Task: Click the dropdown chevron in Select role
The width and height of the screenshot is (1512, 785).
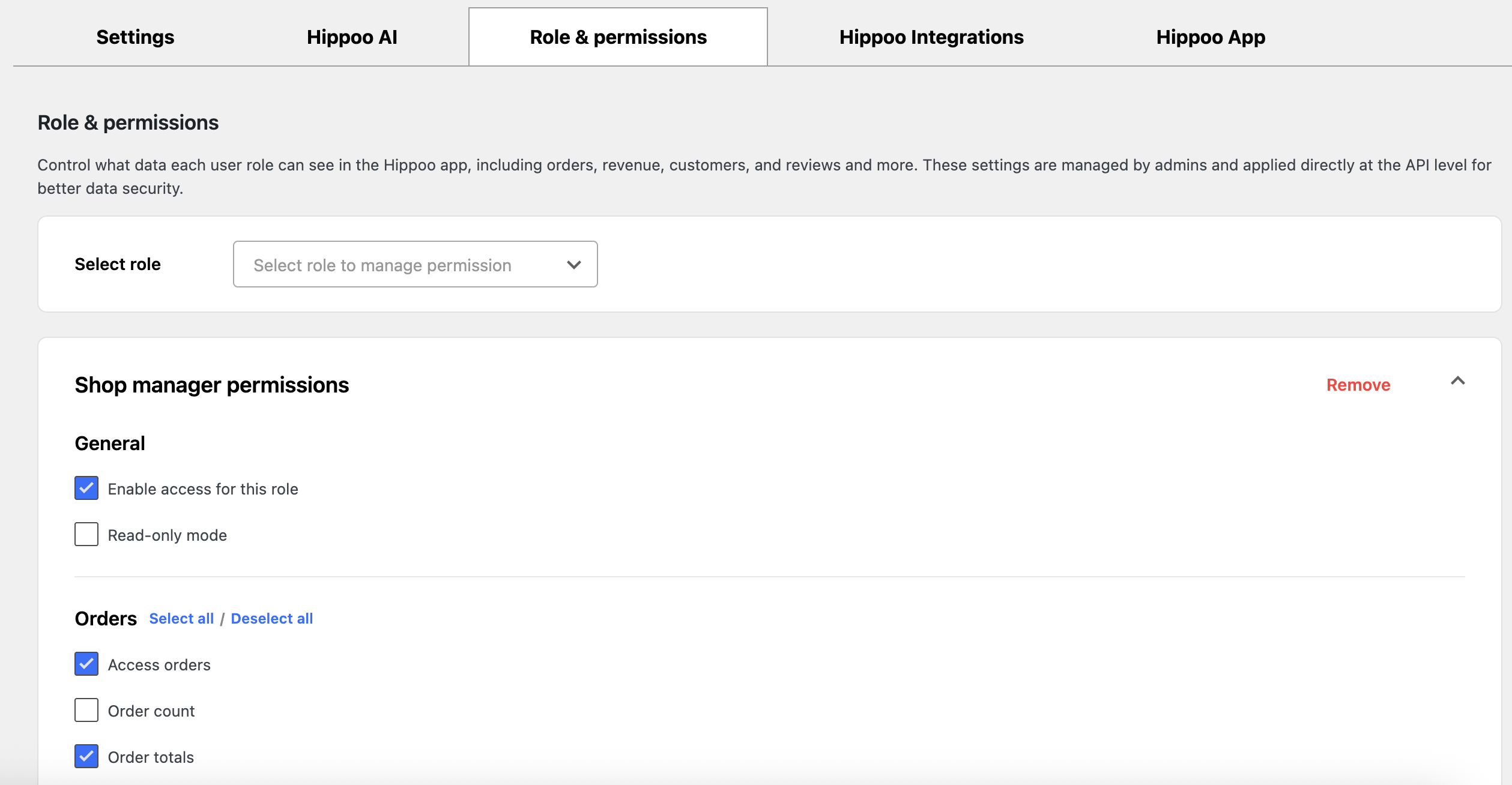Action: point(573,265)
